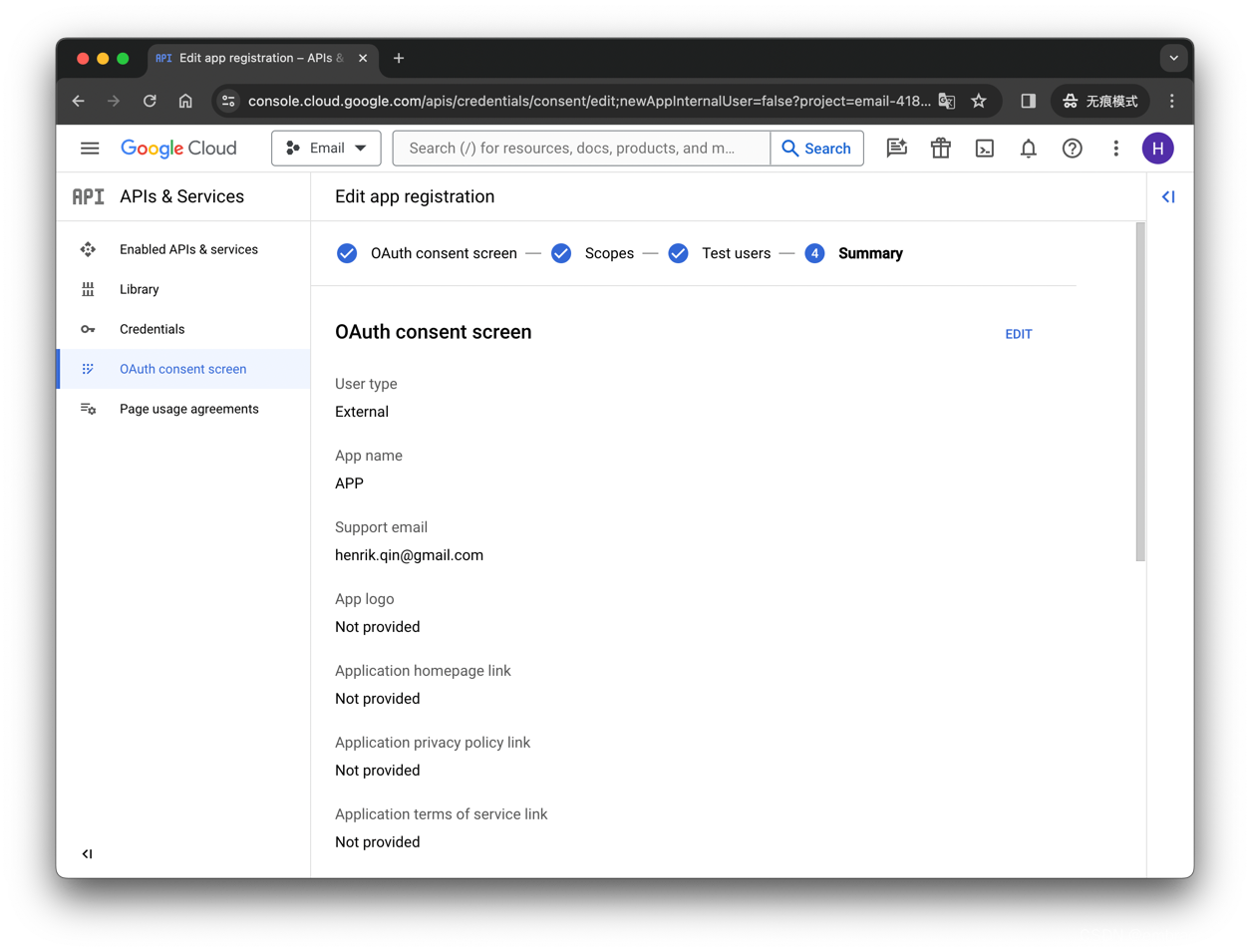Viewport: 1250px width, 952px height.
Task: Open the tab search dropdown arrow
Action: point(1173,58)
